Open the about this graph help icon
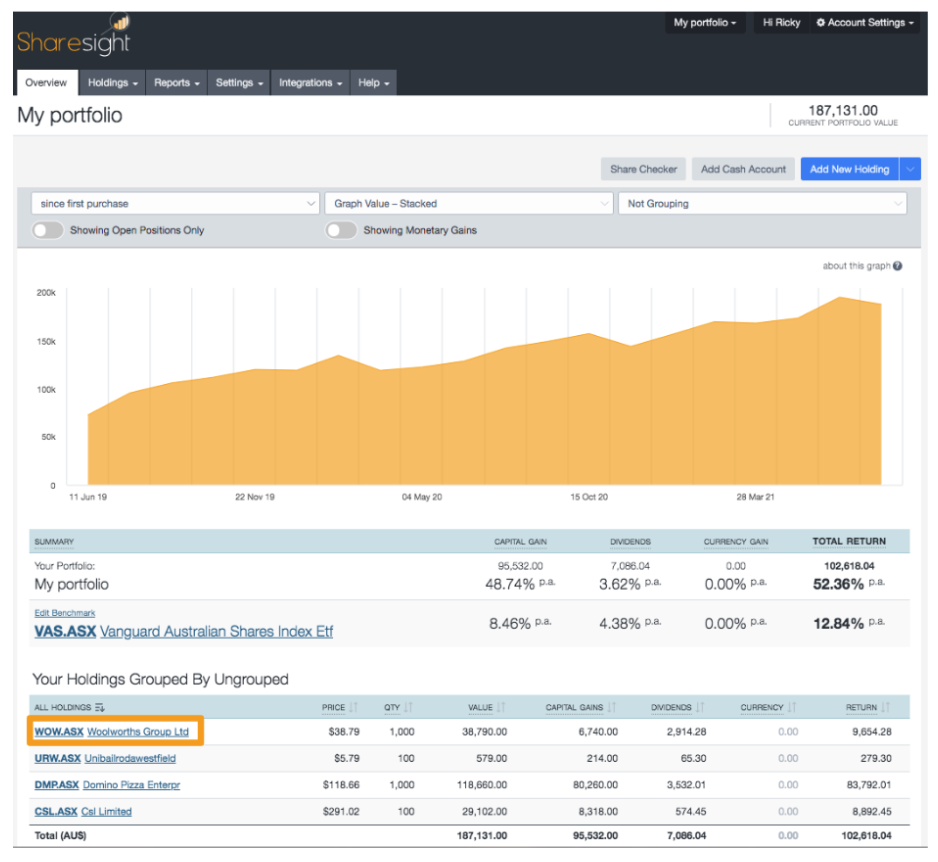938x862 pixels. pos(897,266)
